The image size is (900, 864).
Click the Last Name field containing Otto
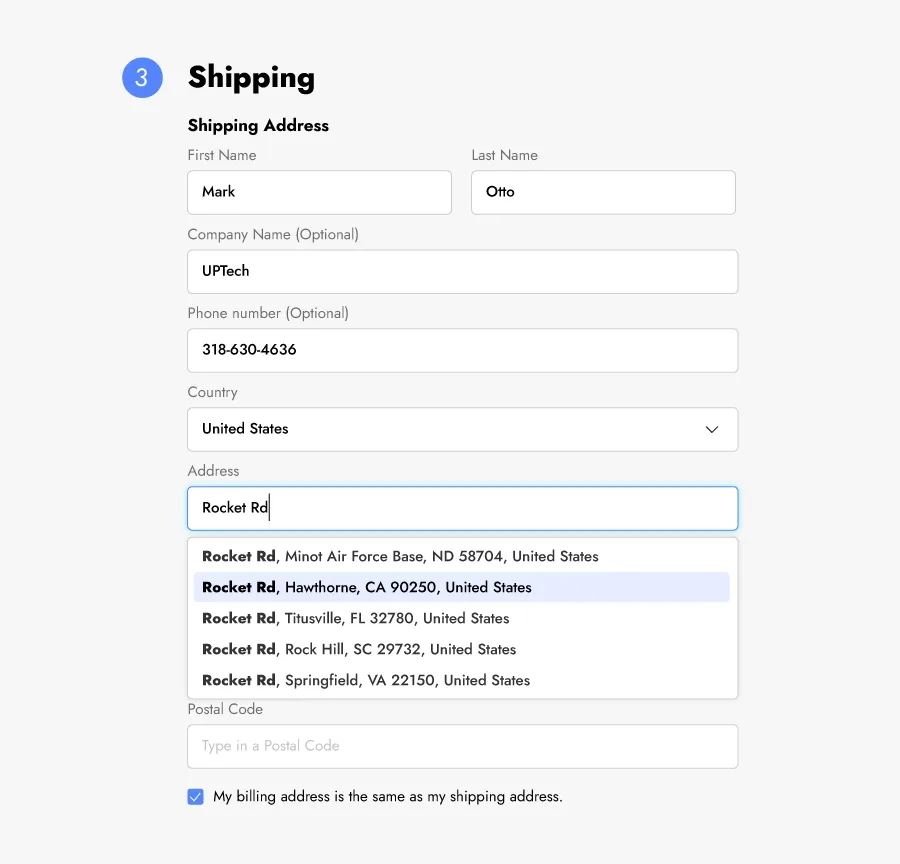coord(603,192)
